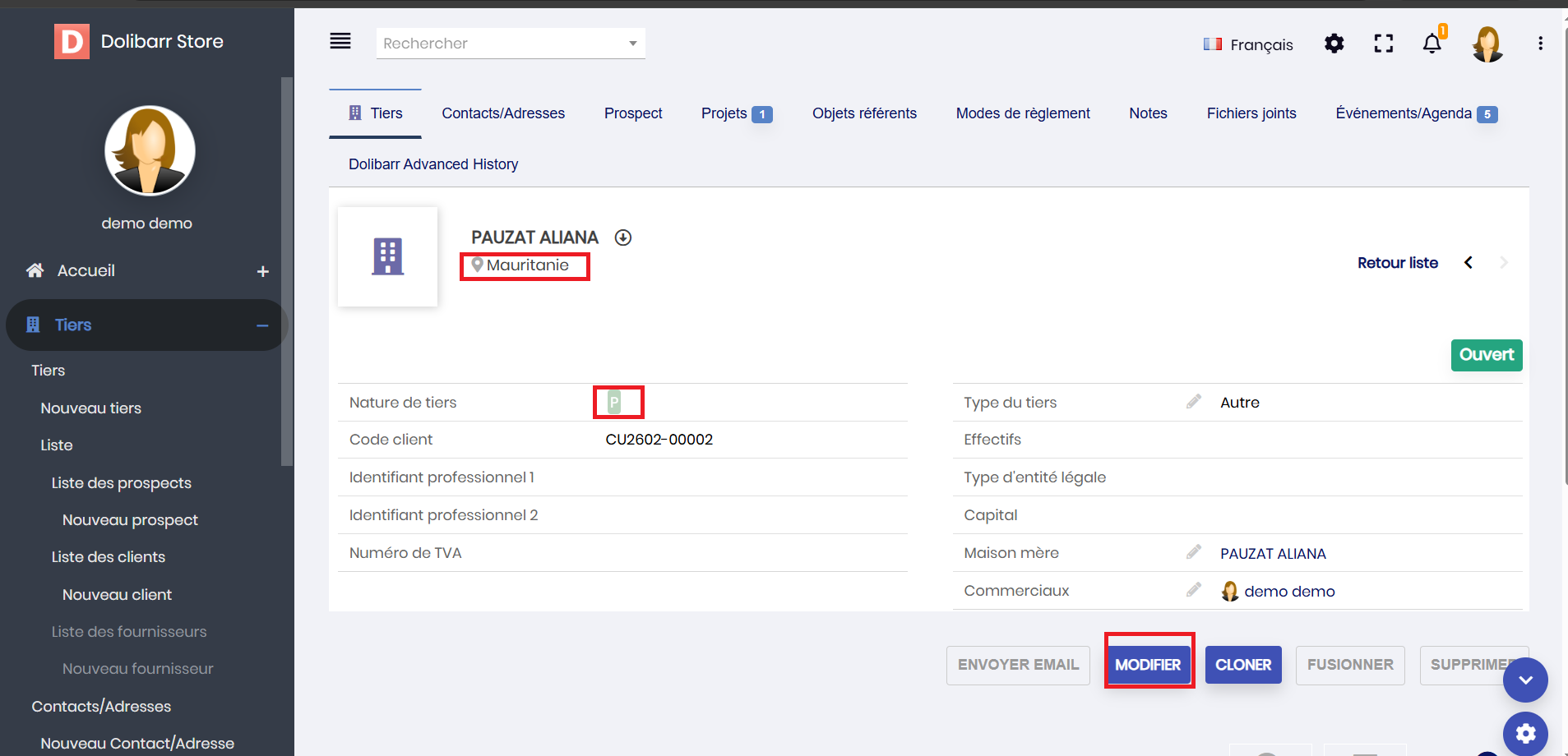The image size is (1568, 756).
Task: Select Liste des prospects in sidebar
Action: pos(121,483)
